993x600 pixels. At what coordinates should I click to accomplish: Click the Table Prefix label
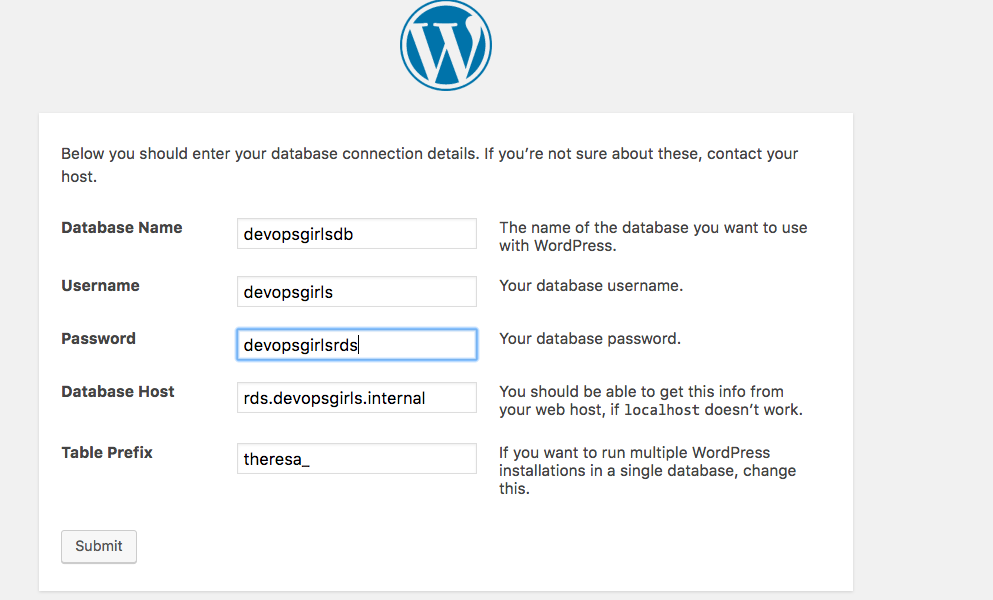[107, 452]
